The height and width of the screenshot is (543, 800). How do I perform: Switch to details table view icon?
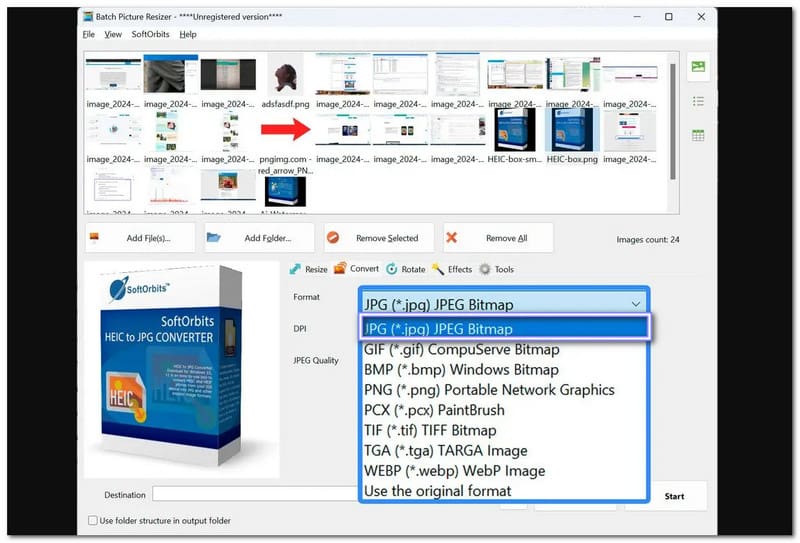pos(698,136)
